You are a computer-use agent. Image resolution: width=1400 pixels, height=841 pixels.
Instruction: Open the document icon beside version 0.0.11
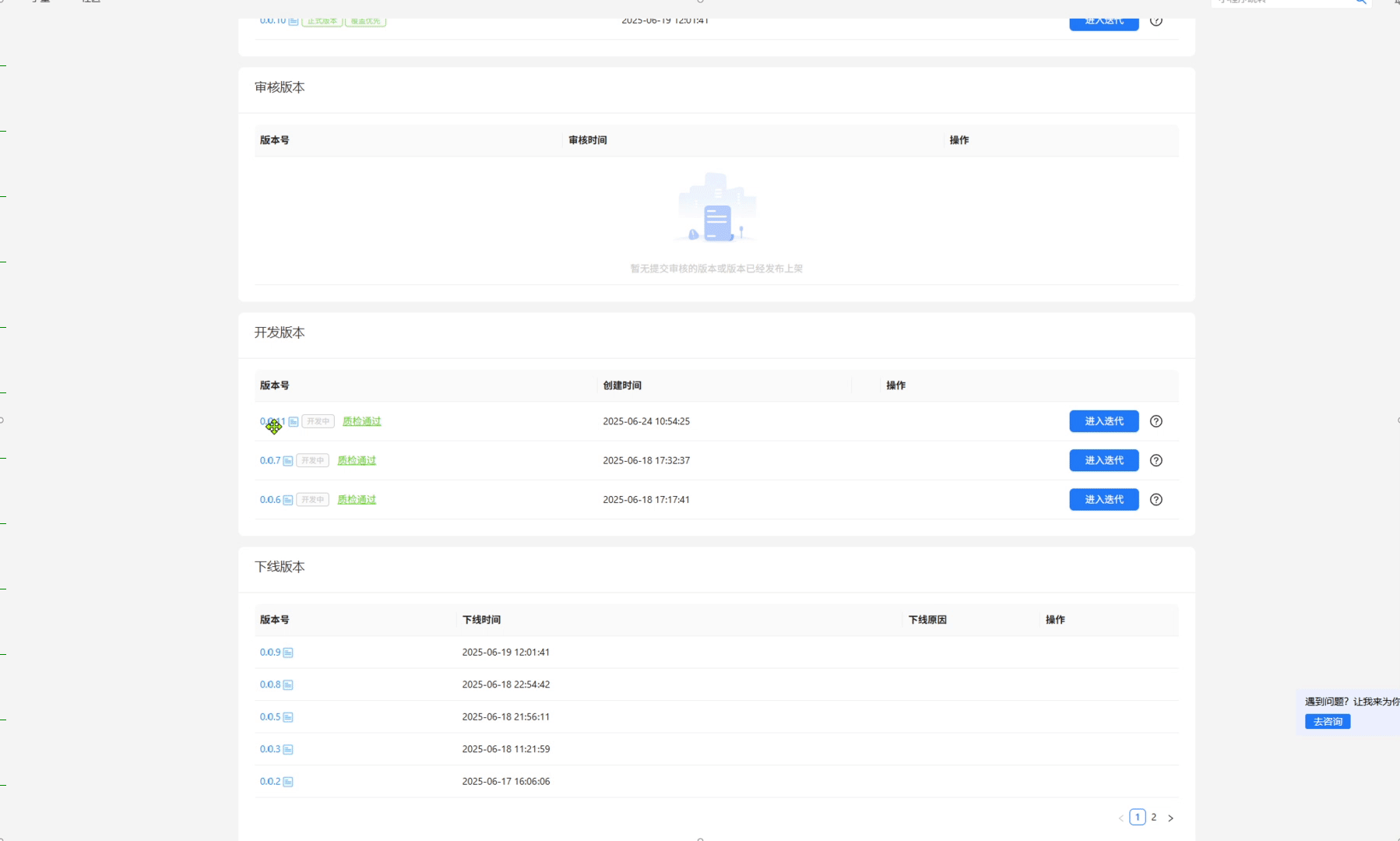(x=294, y=421)
